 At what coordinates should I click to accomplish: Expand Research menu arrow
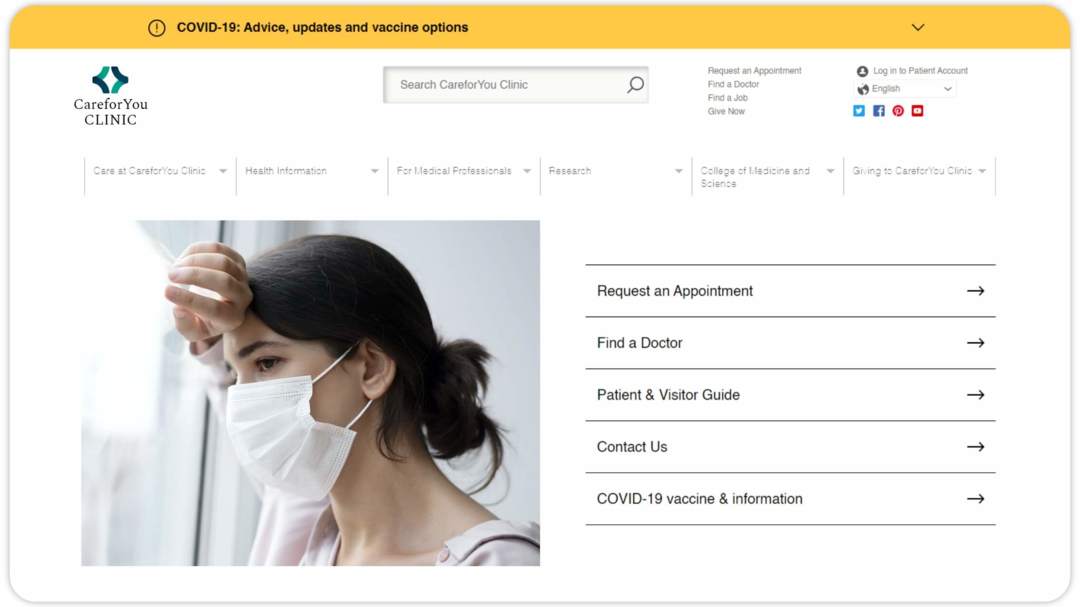[x=678, y=171]
